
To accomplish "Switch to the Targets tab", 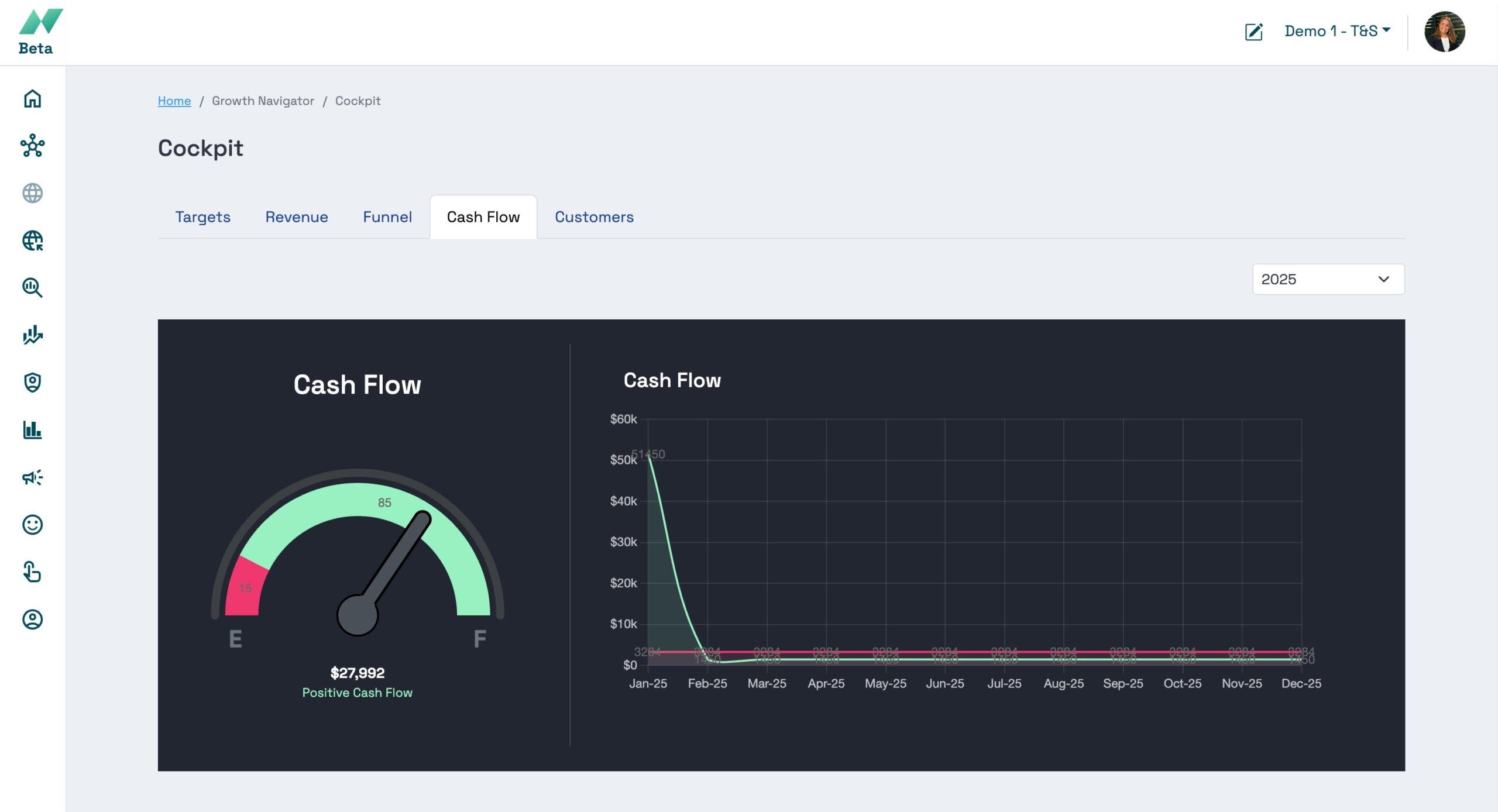I will 202,217.
